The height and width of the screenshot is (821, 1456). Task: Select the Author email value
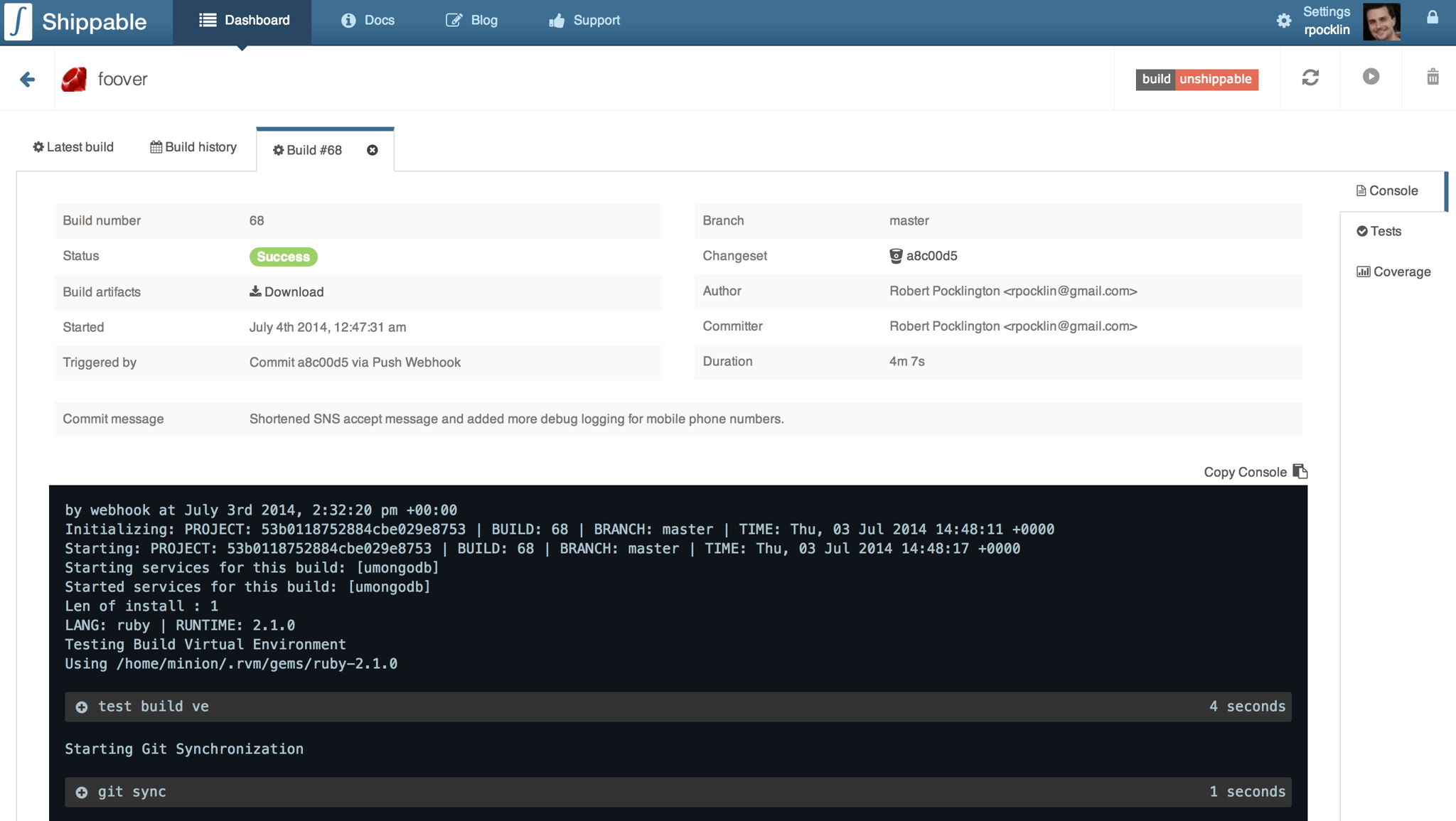click(x=1070, y=291)
